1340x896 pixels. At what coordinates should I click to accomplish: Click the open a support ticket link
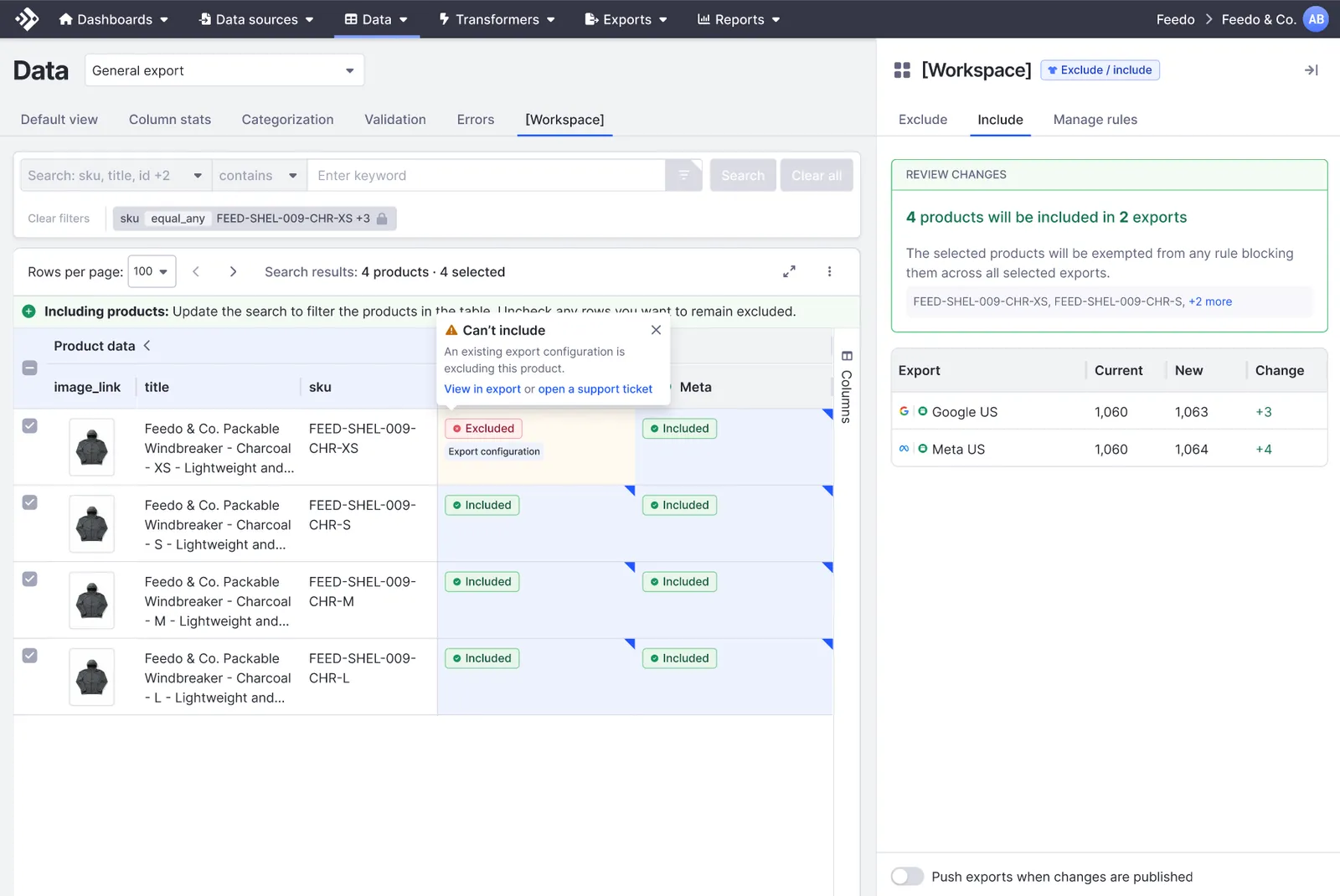(x=595, y=389)
